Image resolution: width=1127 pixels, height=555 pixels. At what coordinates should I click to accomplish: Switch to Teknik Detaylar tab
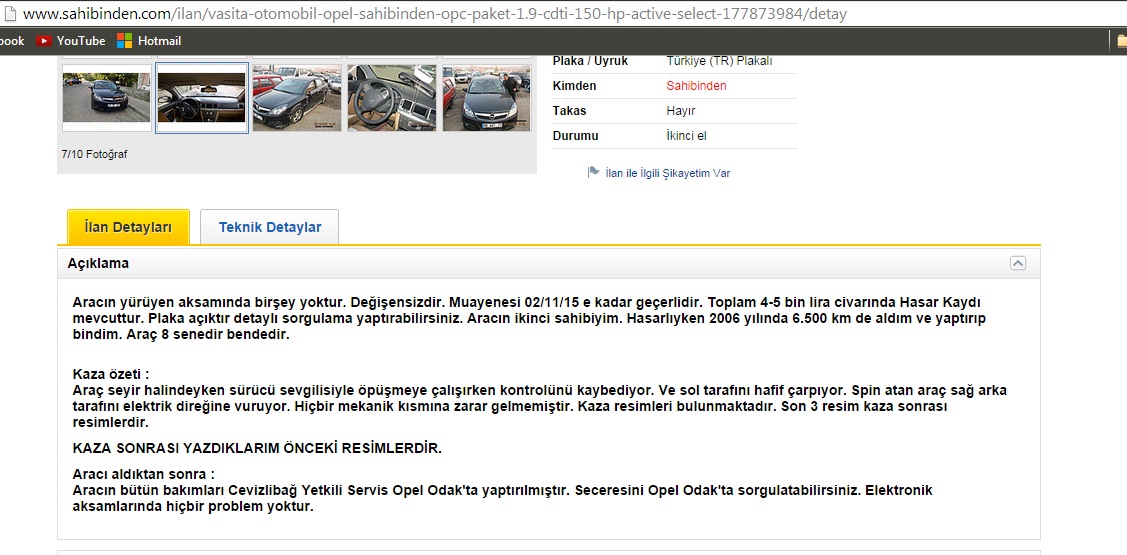coord(270,227)
